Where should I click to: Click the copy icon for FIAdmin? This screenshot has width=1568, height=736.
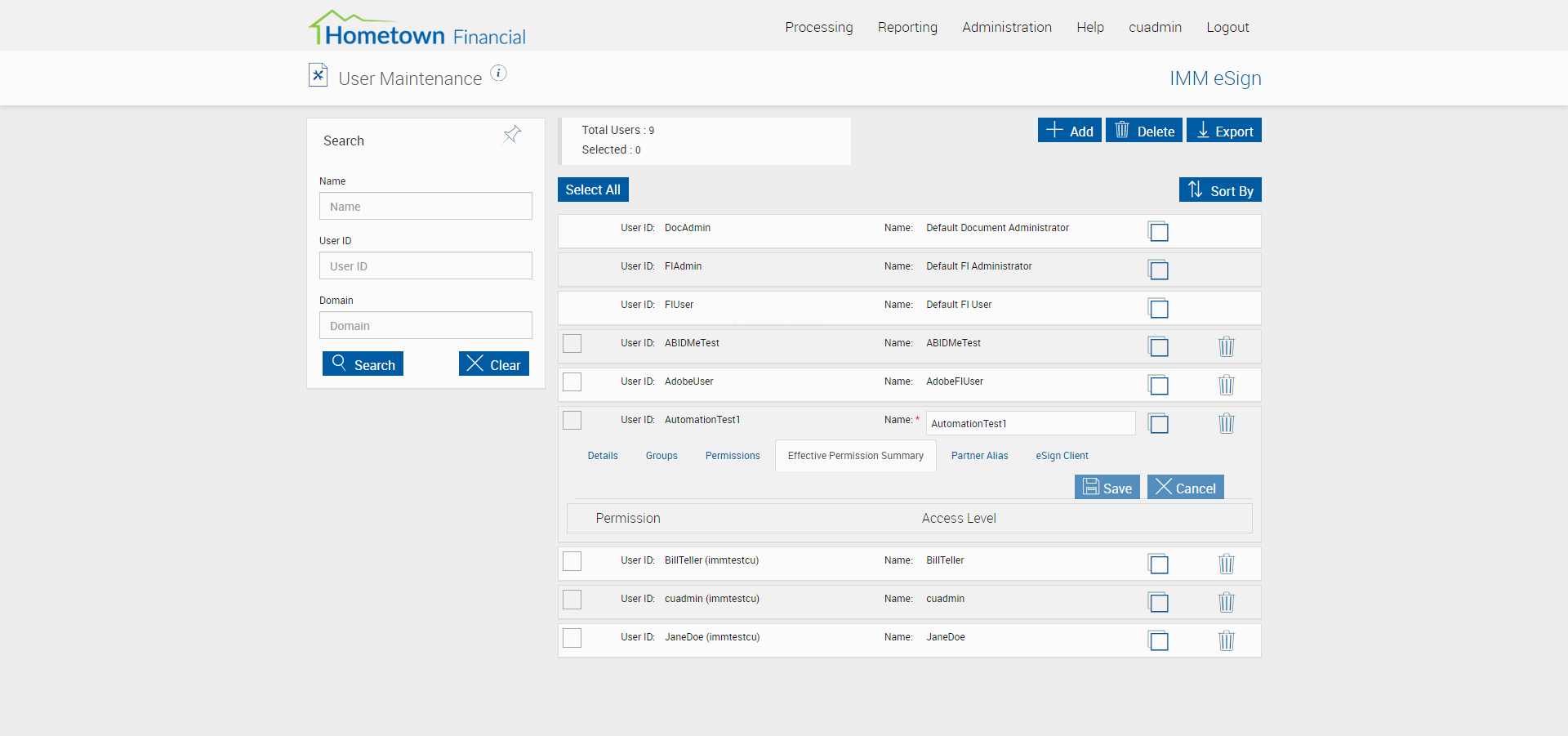click(x=1158, y=270)
